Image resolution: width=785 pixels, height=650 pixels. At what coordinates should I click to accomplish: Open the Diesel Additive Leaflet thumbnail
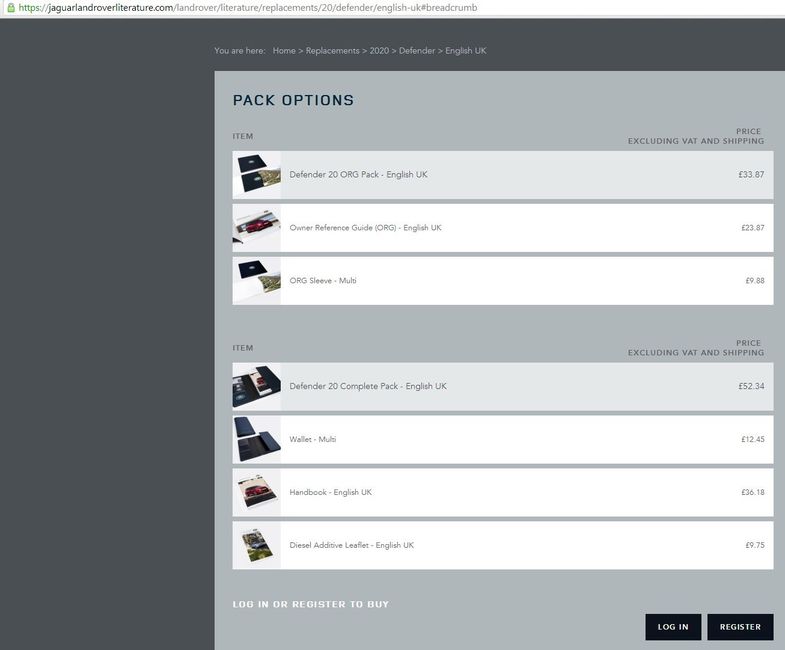257,546
